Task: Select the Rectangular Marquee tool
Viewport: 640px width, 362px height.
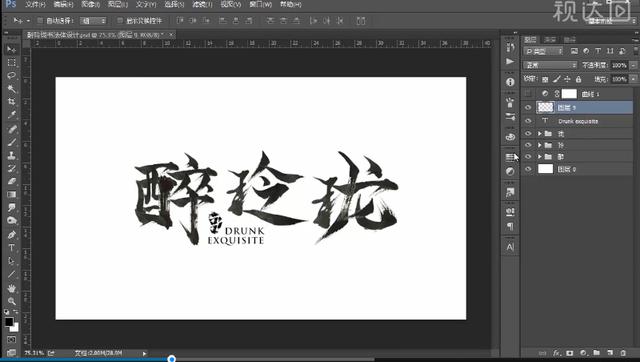Action: [11, 62]
